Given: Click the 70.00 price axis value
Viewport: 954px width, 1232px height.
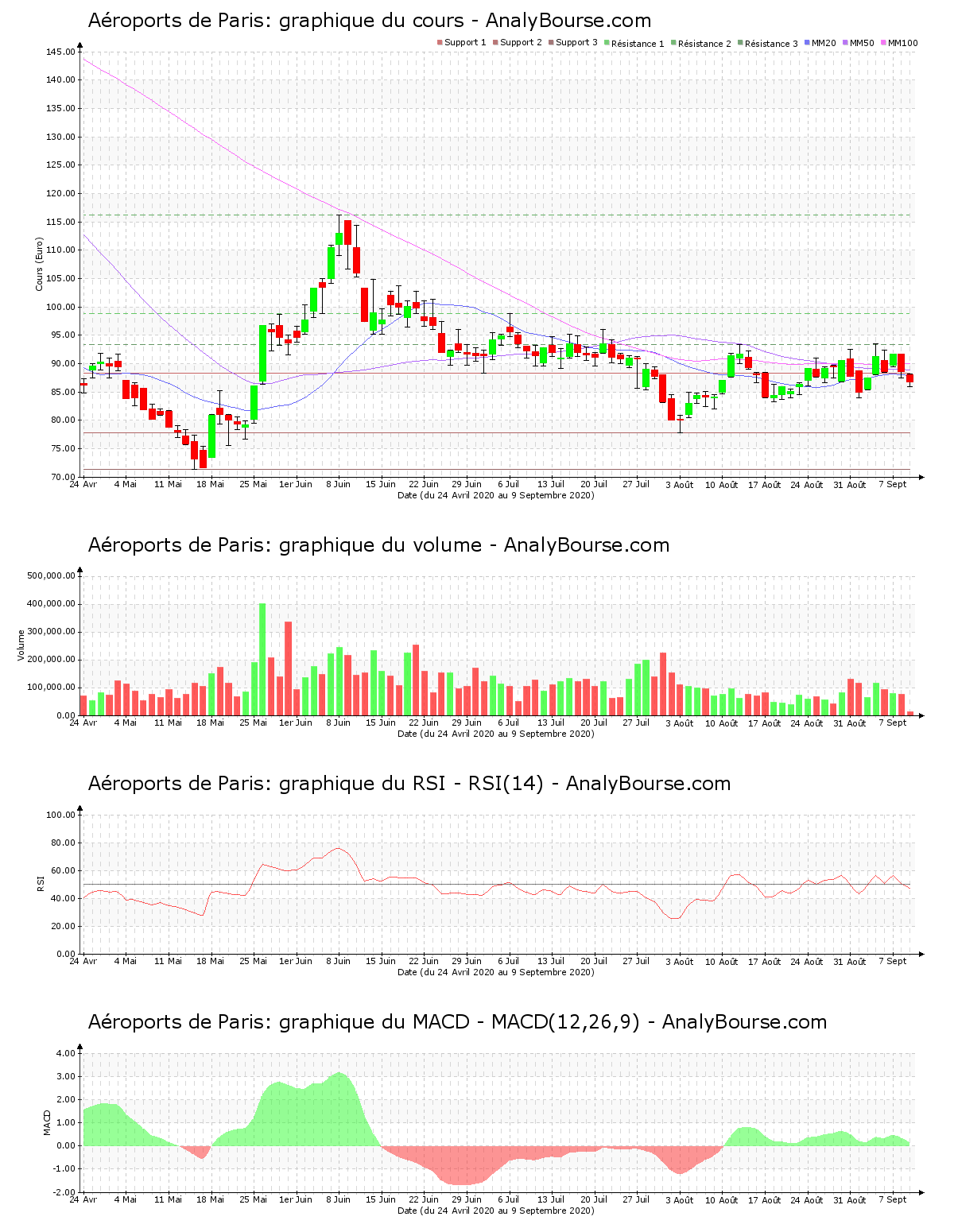Looking at the screenshot, I should click(x=64, y=477).
